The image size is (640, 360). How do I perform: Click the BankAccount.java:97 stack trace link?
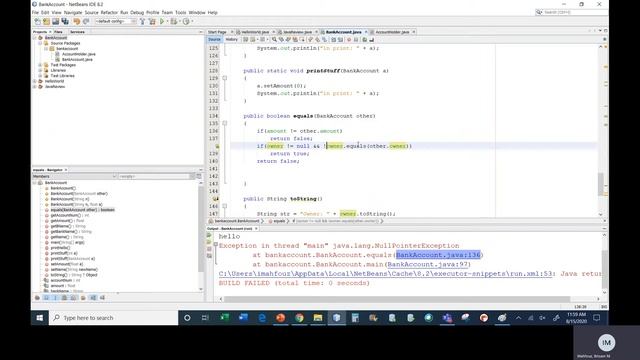(427, 264)
